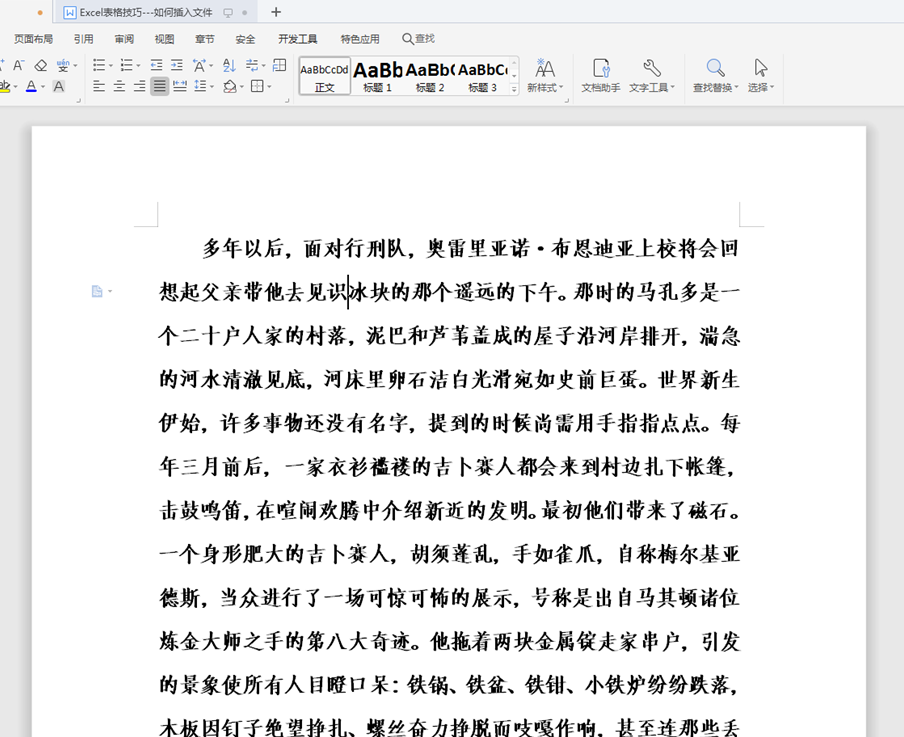The width and height of the screenshot is (904, 737).
Task: Click the sort A-Z icon
Action: click(229, 65)
